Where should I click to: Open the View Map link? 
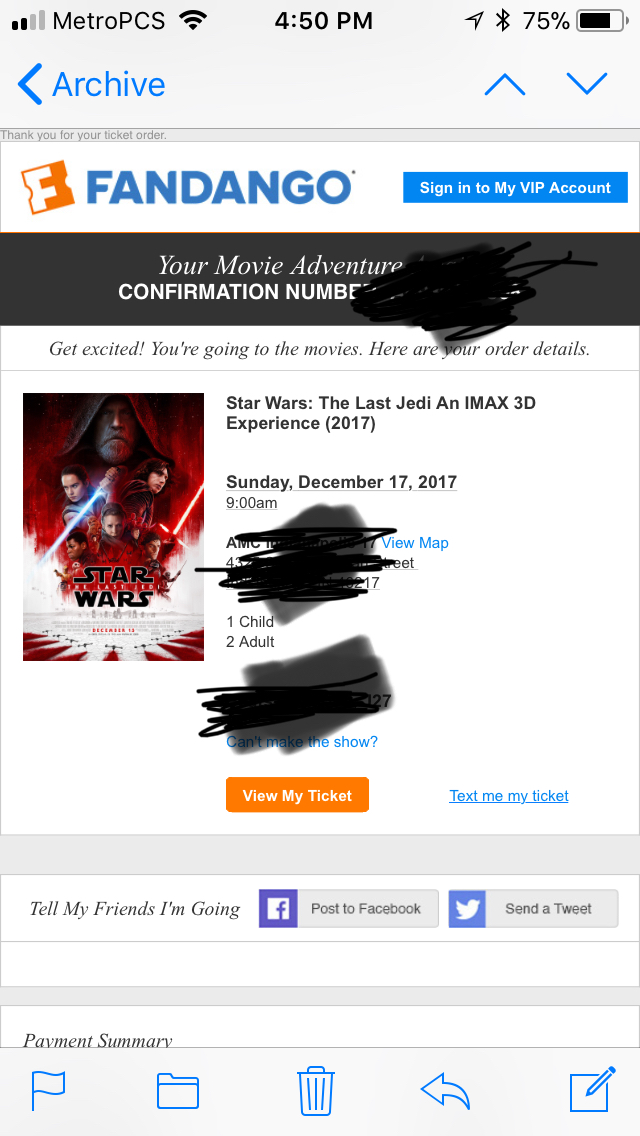pos(415,543)
